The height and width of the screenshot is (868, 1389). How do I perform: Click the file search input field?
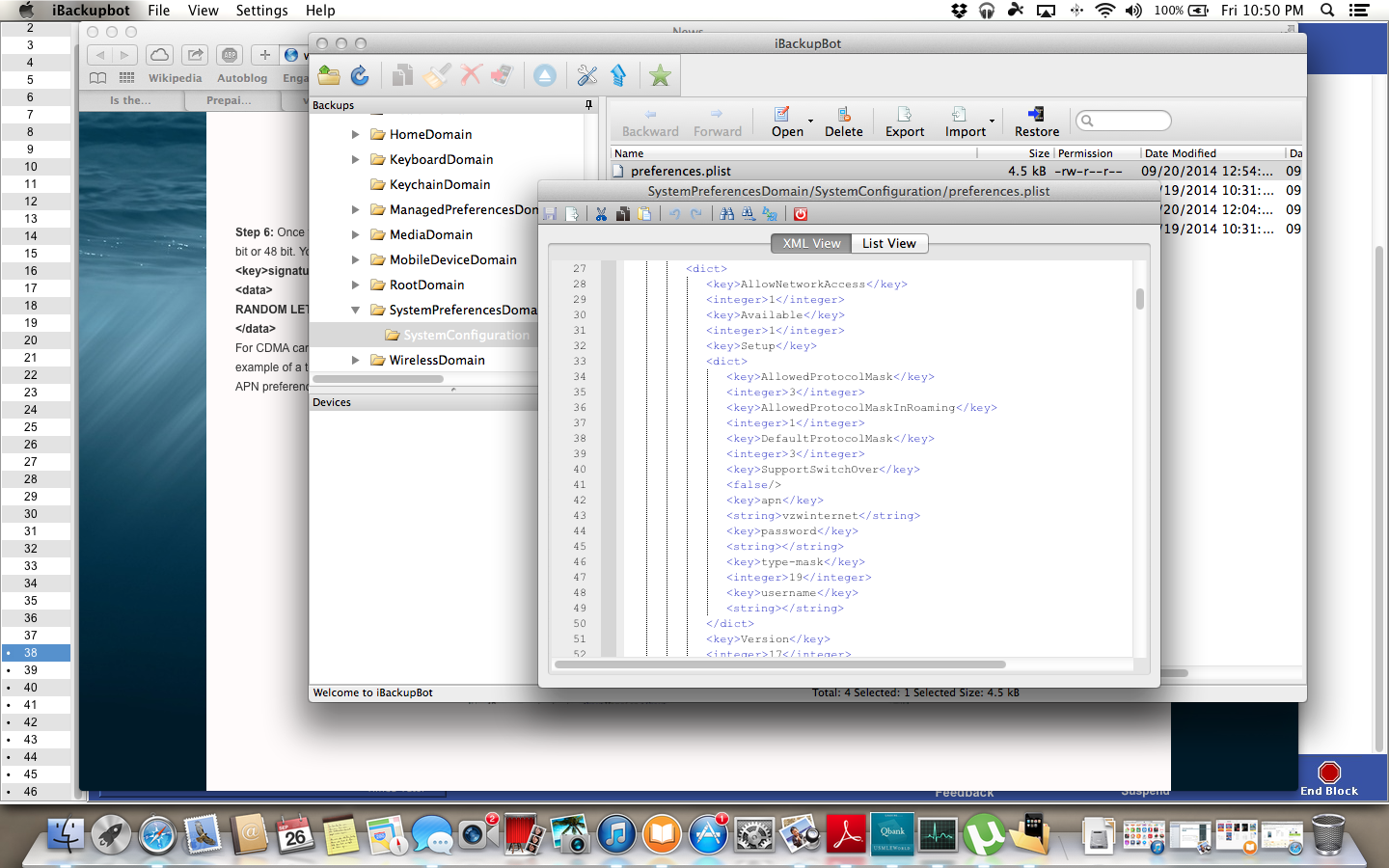[1124, 121]
